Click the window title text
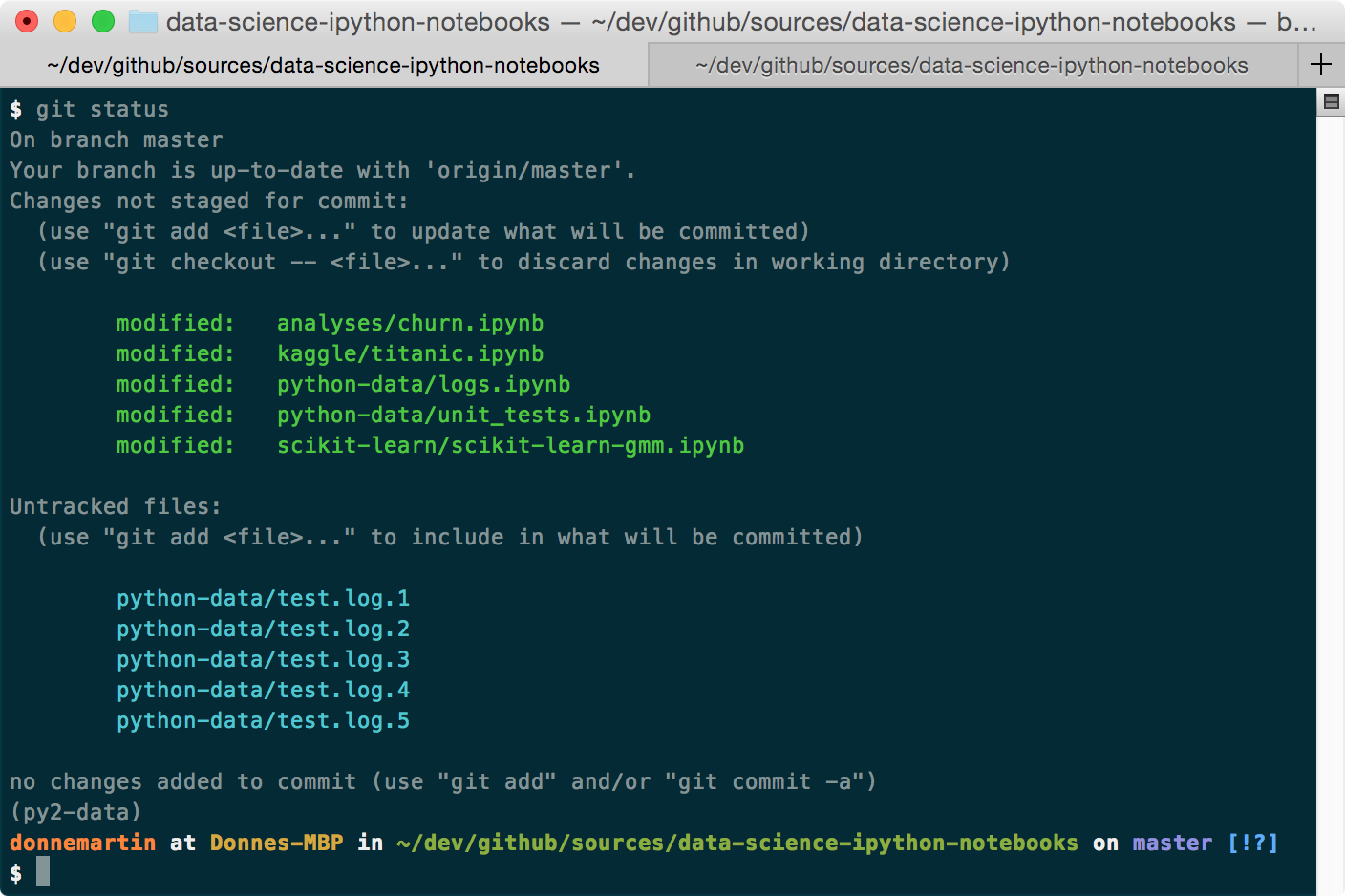This screenshot has width=1345, height=896. pos(741,22)
